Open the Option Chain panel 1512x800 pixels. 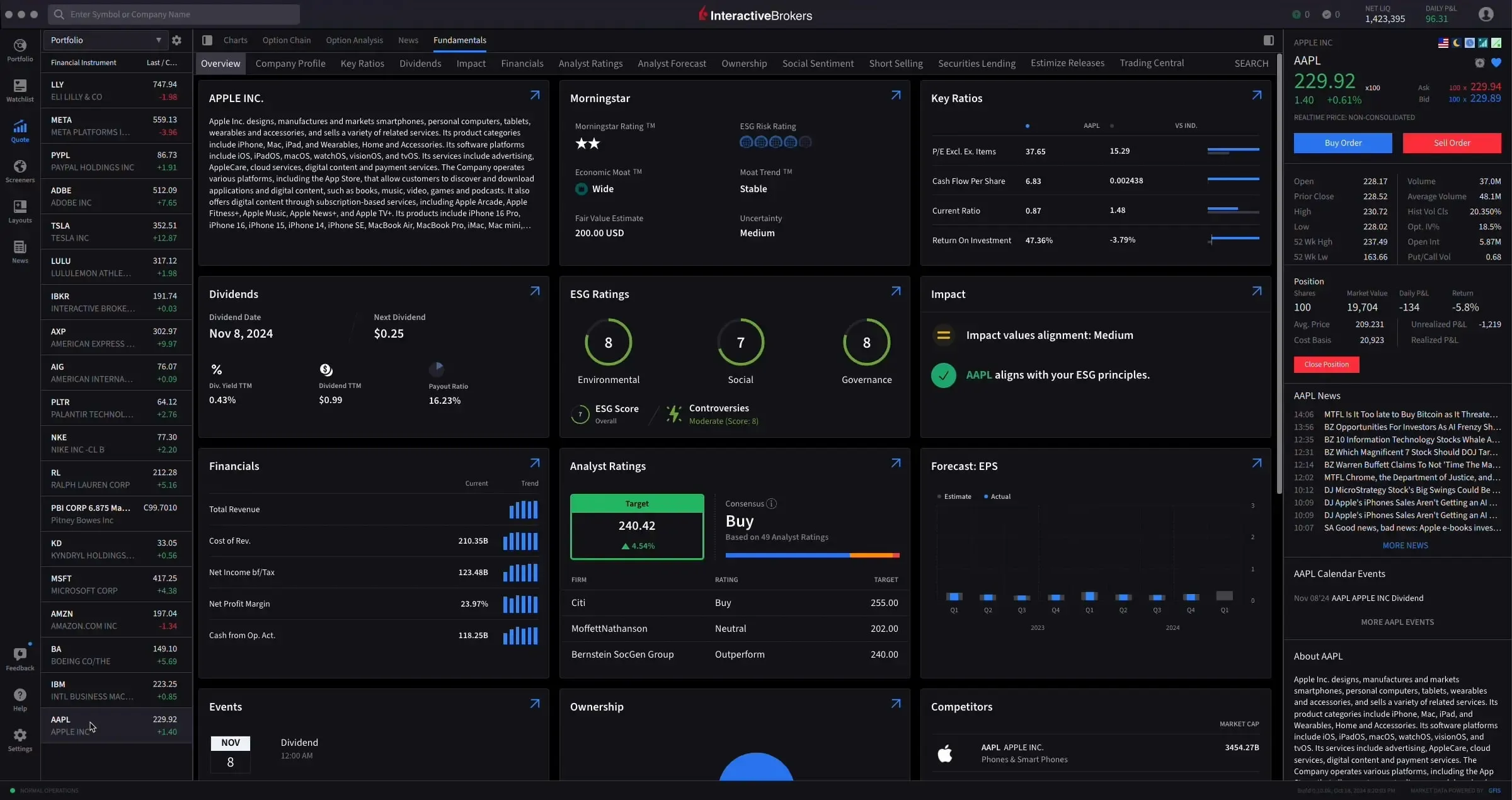click(x=287, y=41)
